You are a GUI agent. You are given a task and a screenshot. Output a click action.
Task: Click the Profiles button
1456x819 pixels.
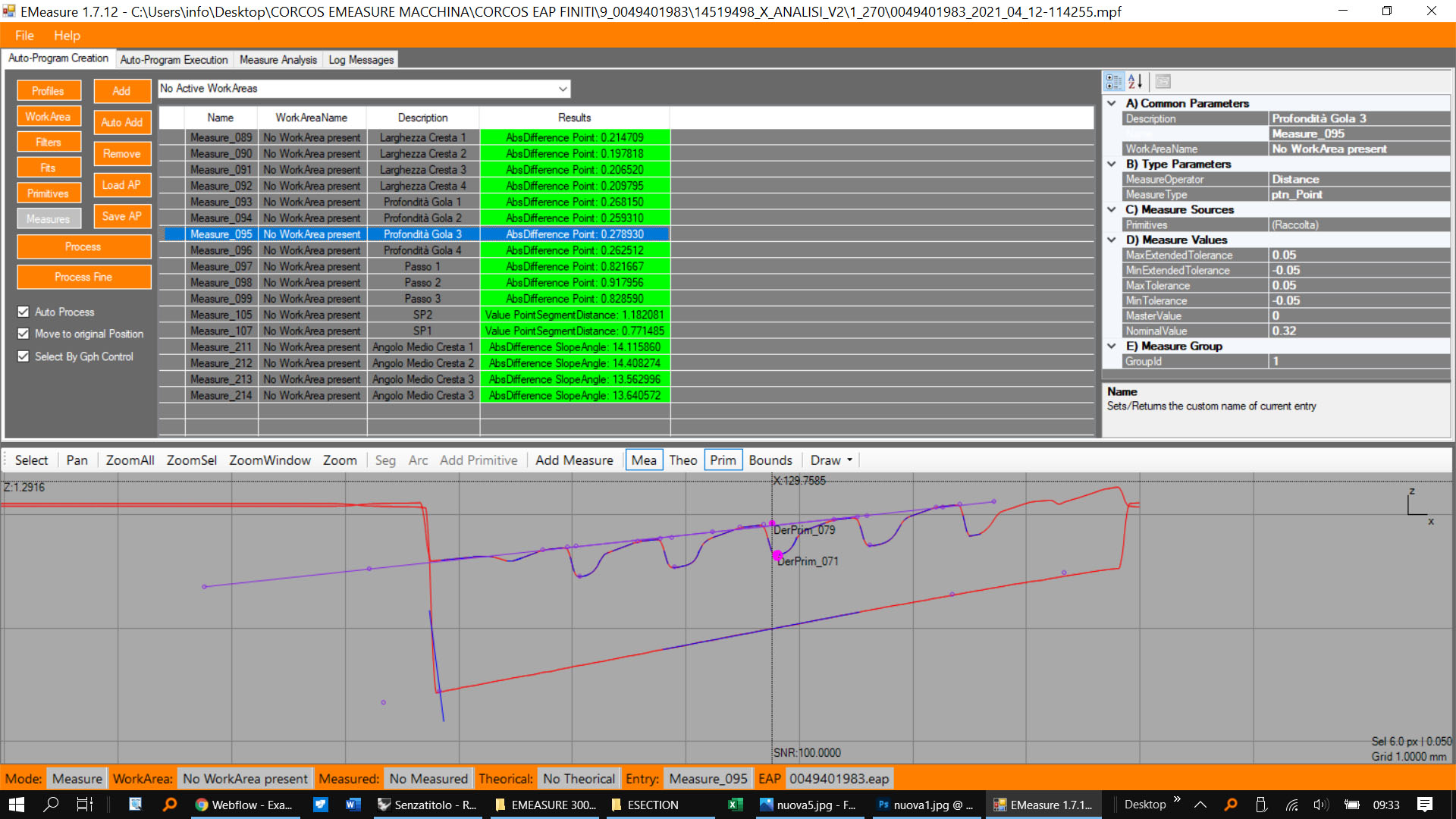48,91
